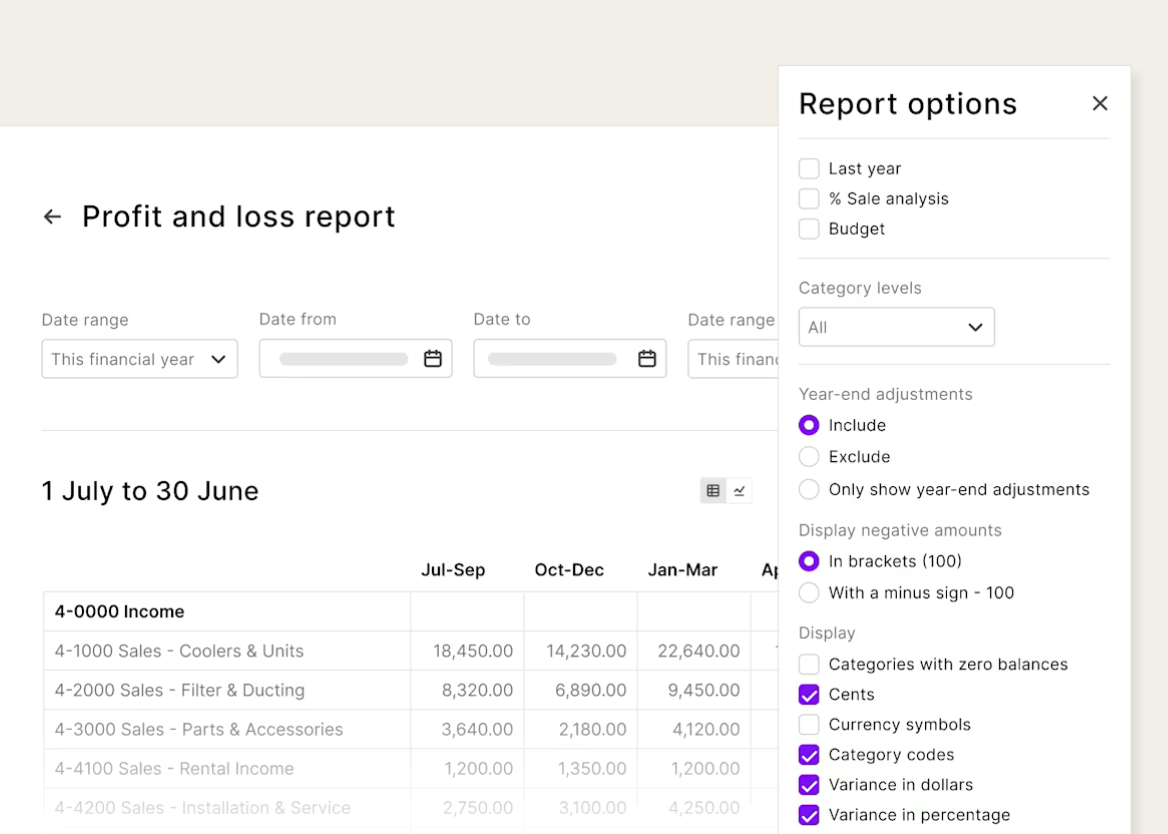
Task: Open the This financial year date range dropdown
Action: click(x=139, y=359)
